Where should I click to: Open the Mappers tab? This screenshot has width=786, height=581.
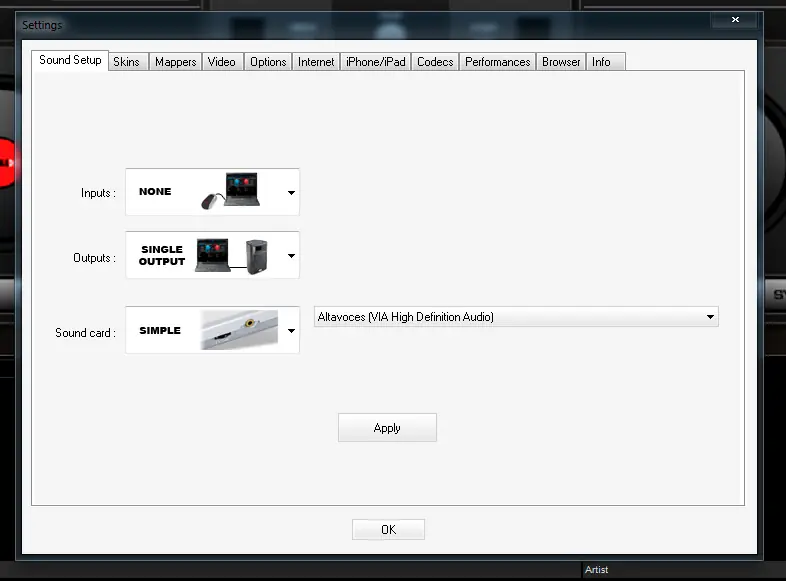[175, 62]
